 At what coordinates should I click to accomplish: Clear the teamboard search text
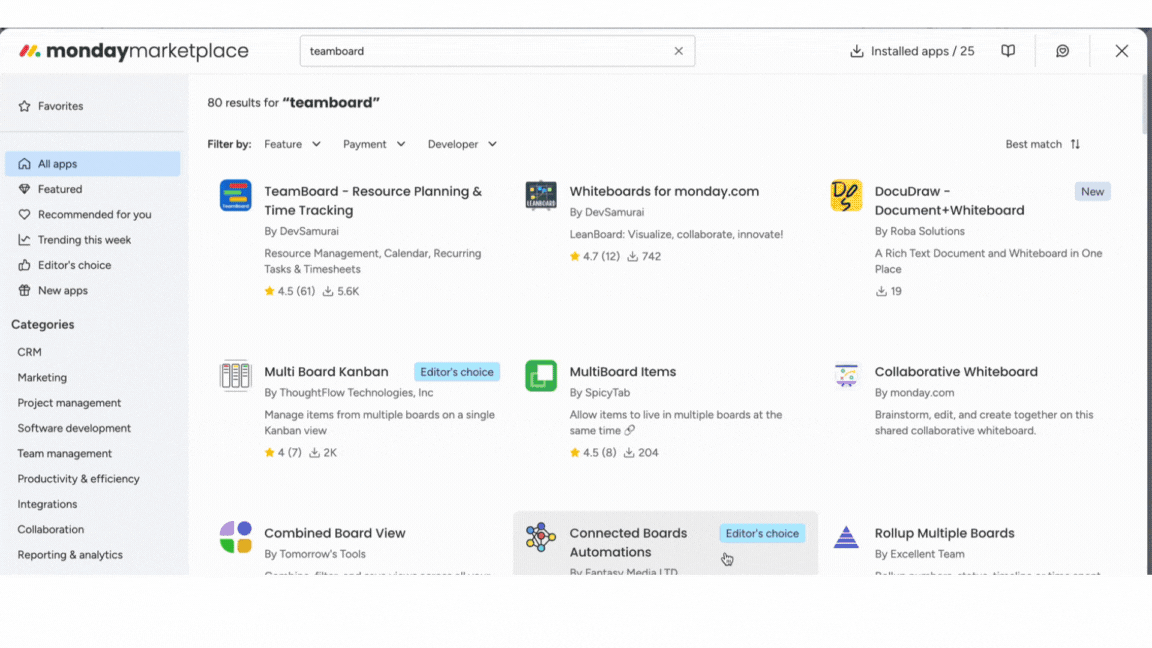point(678,51)
